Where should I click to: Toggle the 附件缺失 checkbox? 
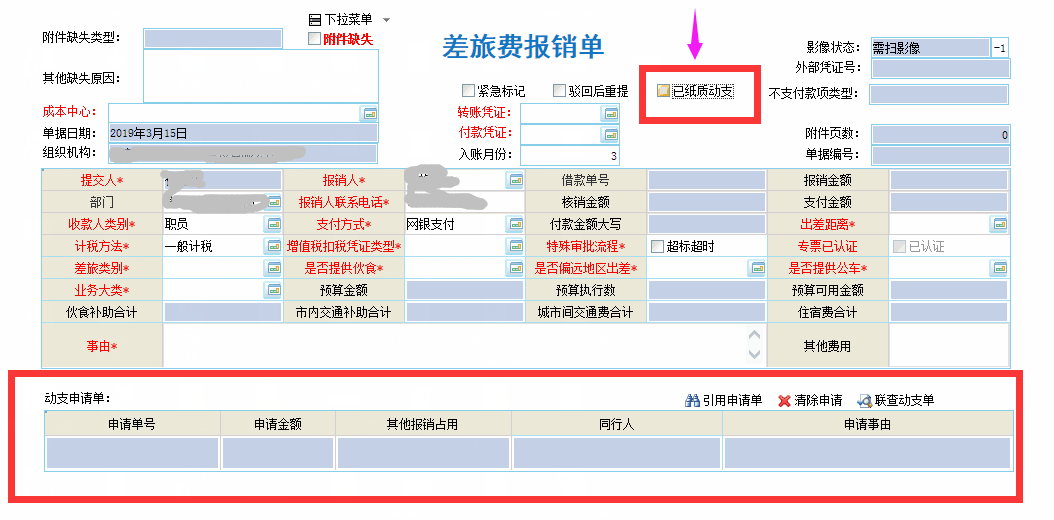click(x=314, y=39)
